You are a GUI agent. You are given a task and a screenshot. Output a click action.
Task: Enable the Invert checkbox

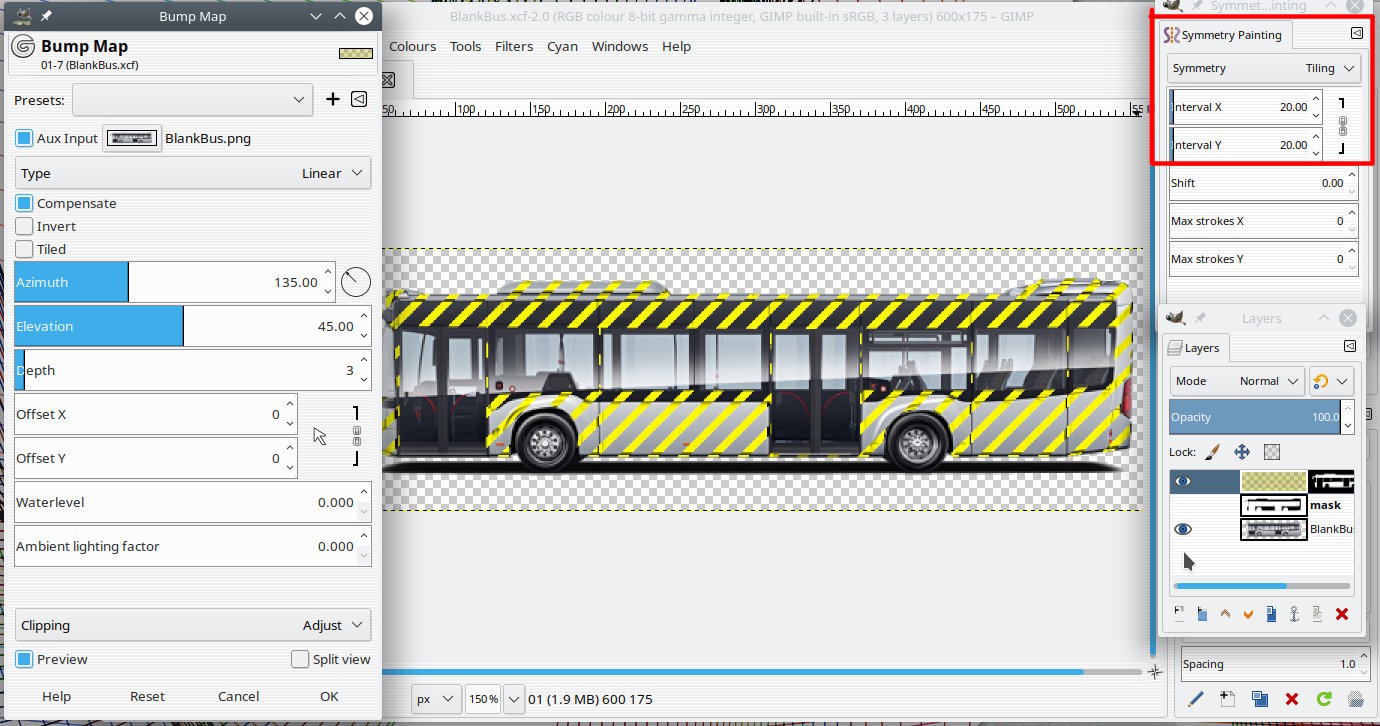pyautogui.click(x=25, y=226)
